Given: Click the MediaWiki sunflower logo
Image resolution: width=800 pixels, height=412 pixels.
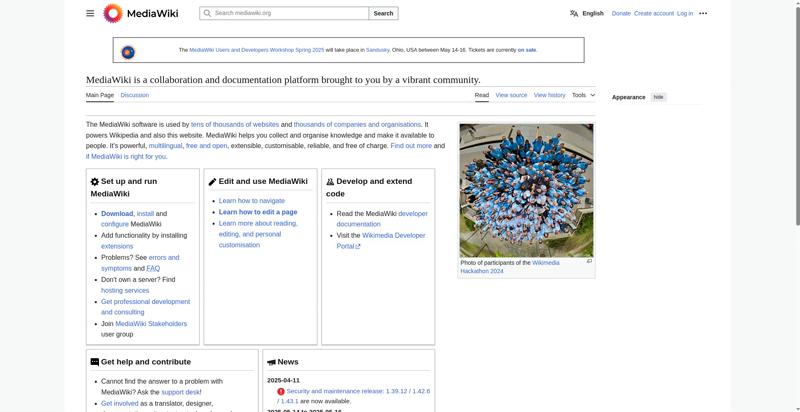Looking at the screenshot, I should pyautogui.click(x=113, y=13).
